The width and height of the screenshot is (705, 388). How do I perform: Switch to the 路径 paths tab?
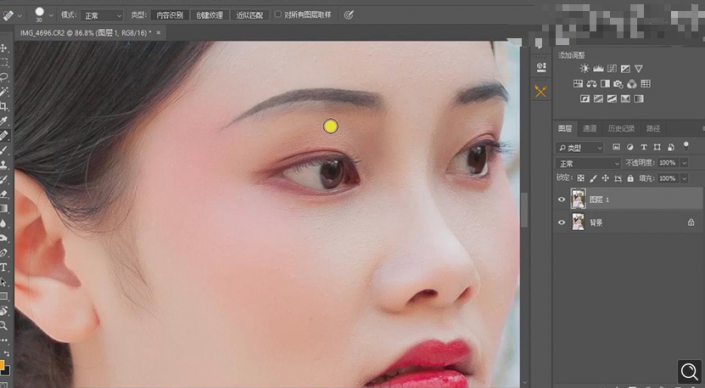click(653, 129)
